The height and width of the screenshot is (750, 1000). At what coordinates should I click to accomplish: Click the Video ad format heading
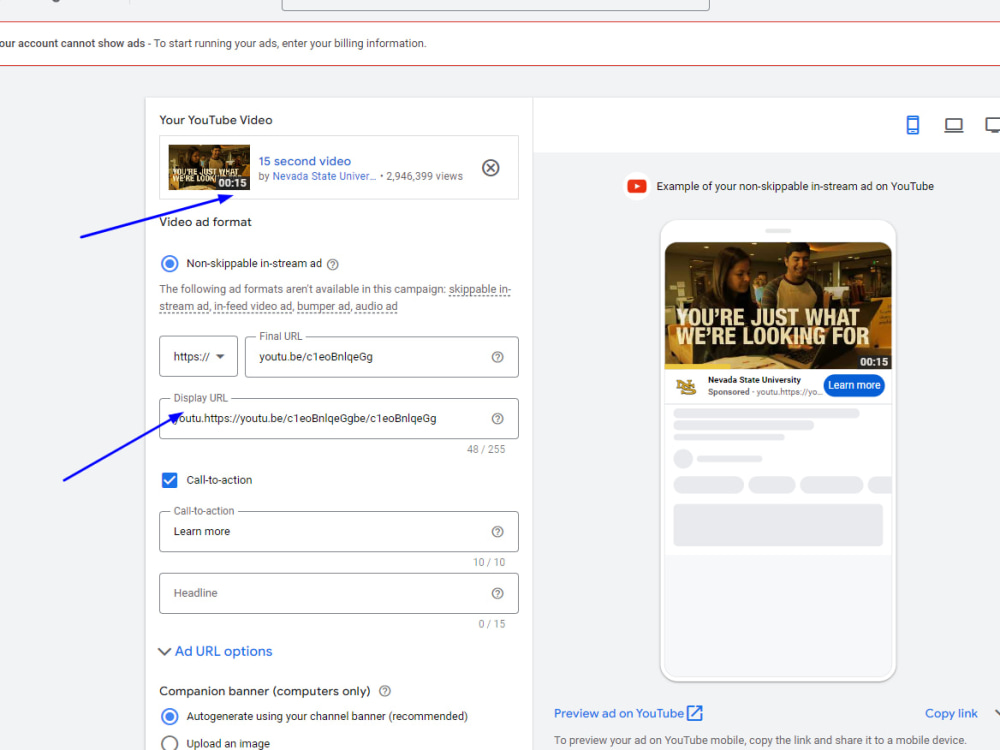click(x=205, y=222)
